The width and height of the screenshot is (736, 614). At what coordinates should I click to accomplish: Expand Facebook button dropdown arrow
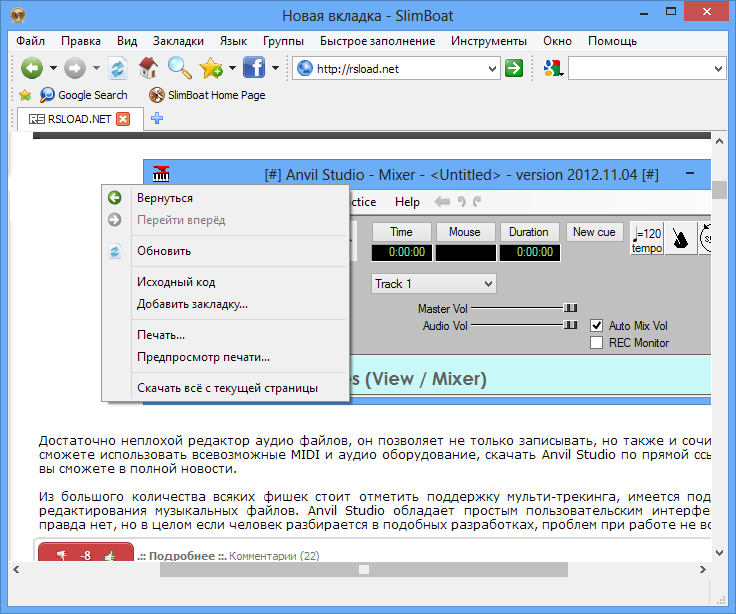(276, 69)
